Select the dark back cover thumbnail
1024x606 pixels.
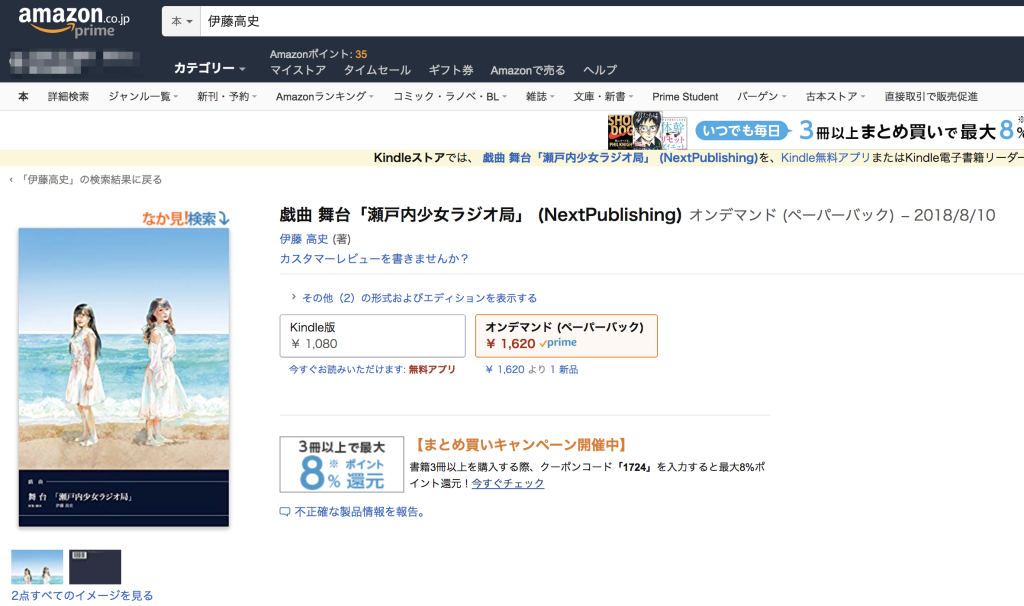(x=95, y=567)
